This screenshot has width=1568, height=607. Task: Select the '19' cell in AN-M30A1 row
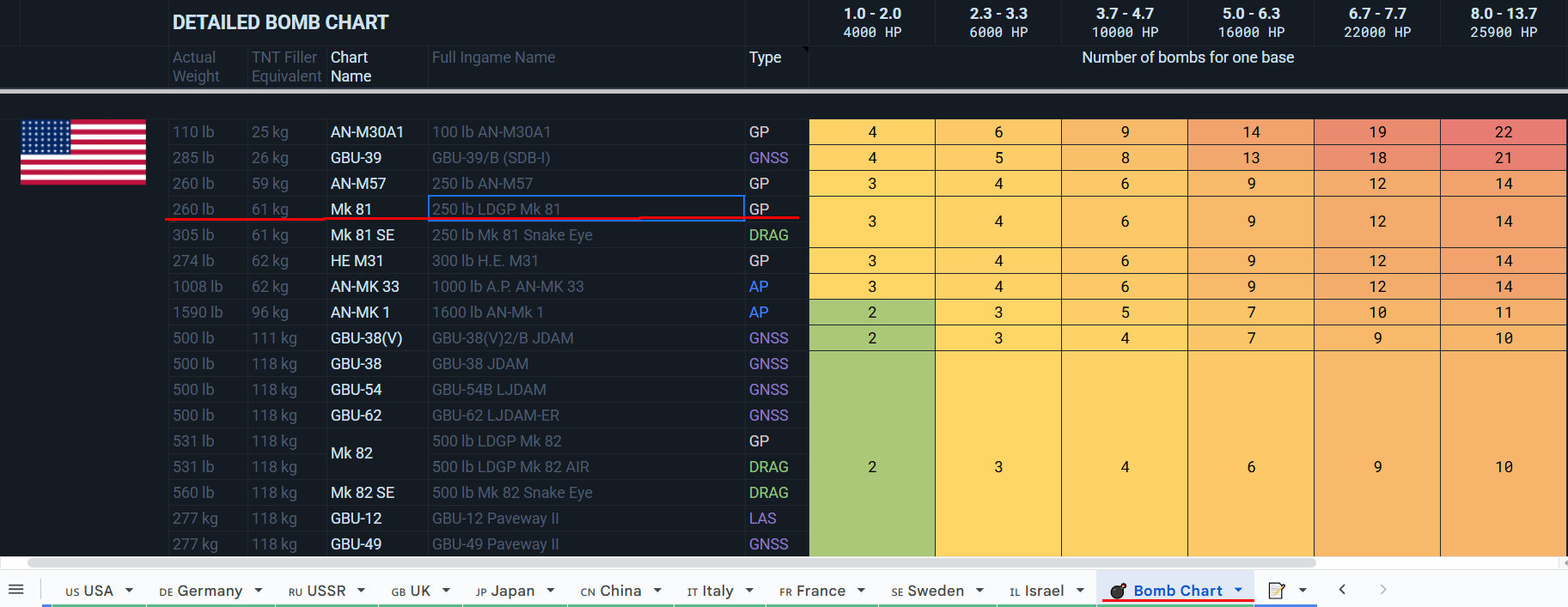pyautogui.click(x=1377, y=132)
